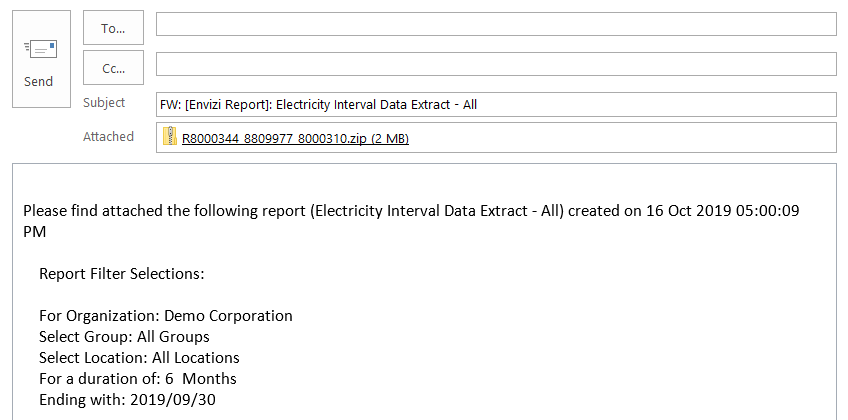The image size is (848, 420).
Task: Click the Attached label
Action: pyautogui.click(x=108, y=137)
